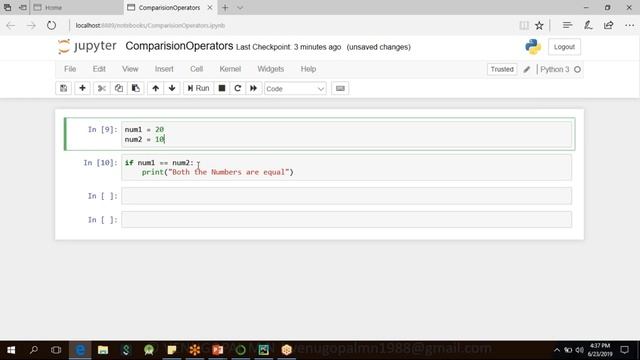Open the Action Center notifications
The width and height of the screenshot is (640, 360).
[x=624, y=350]
